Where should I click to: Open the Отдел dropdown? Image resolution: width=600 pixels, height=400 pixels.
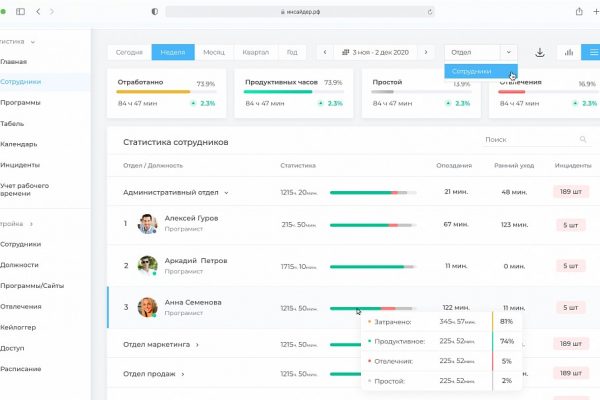481,52
